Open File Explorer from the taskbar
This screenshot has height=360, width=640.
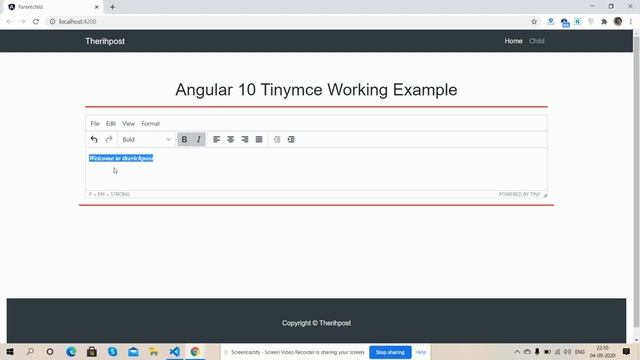[x=153, y=352]
